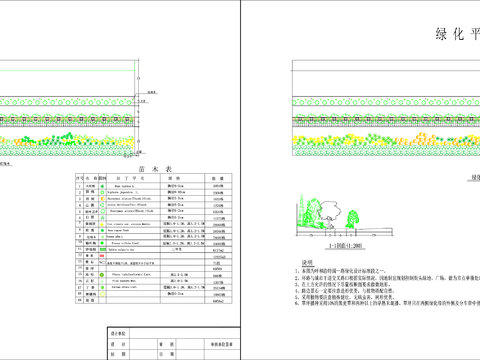Screen dimensions: 480x360
Task: Click the 规格 column header
Action: click(174, 178)
